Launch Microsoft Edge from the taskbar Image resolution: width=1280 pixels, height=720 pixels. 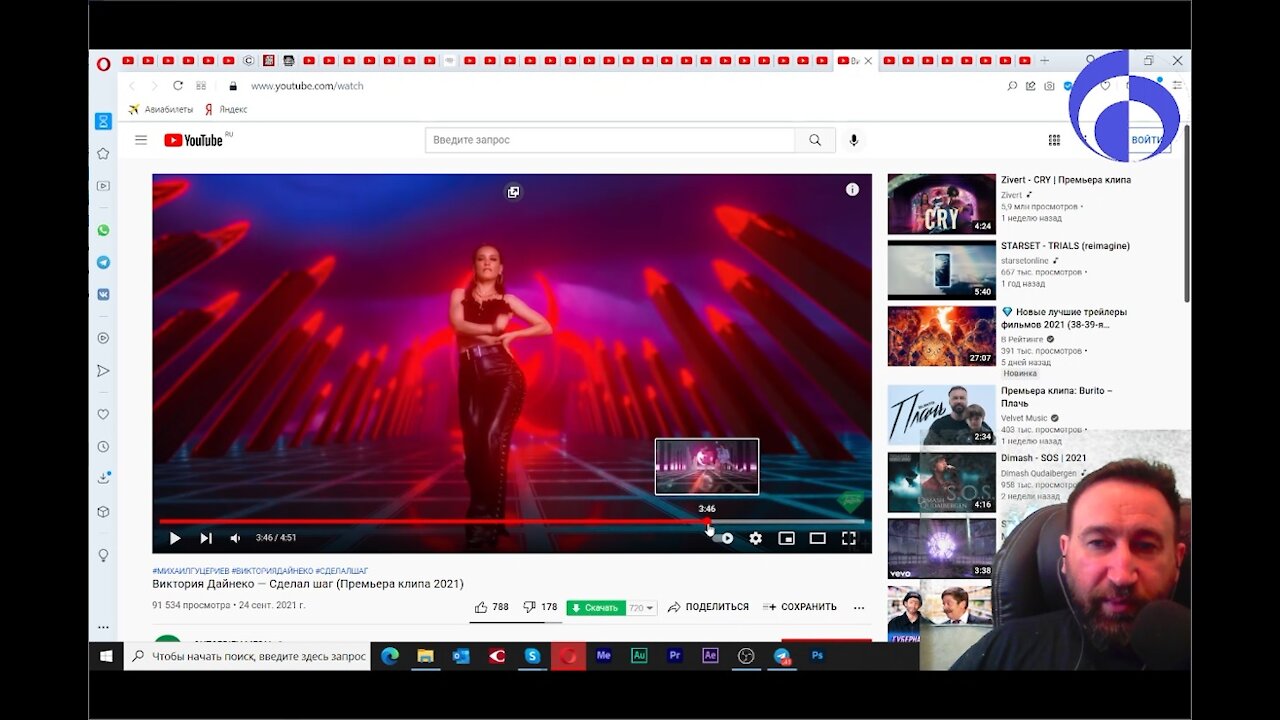pos(390,656)
